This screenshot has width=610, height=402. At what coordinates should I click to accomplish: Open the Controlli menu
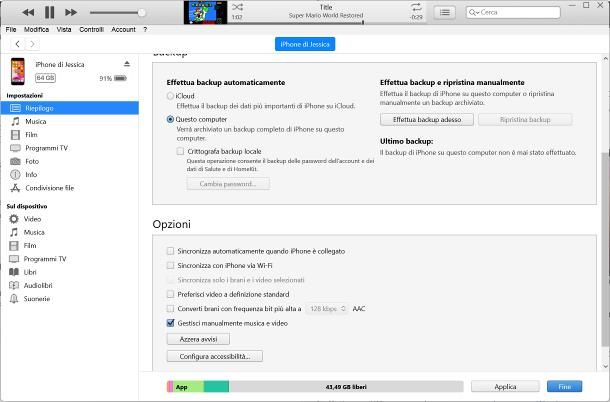coord(91,30)
